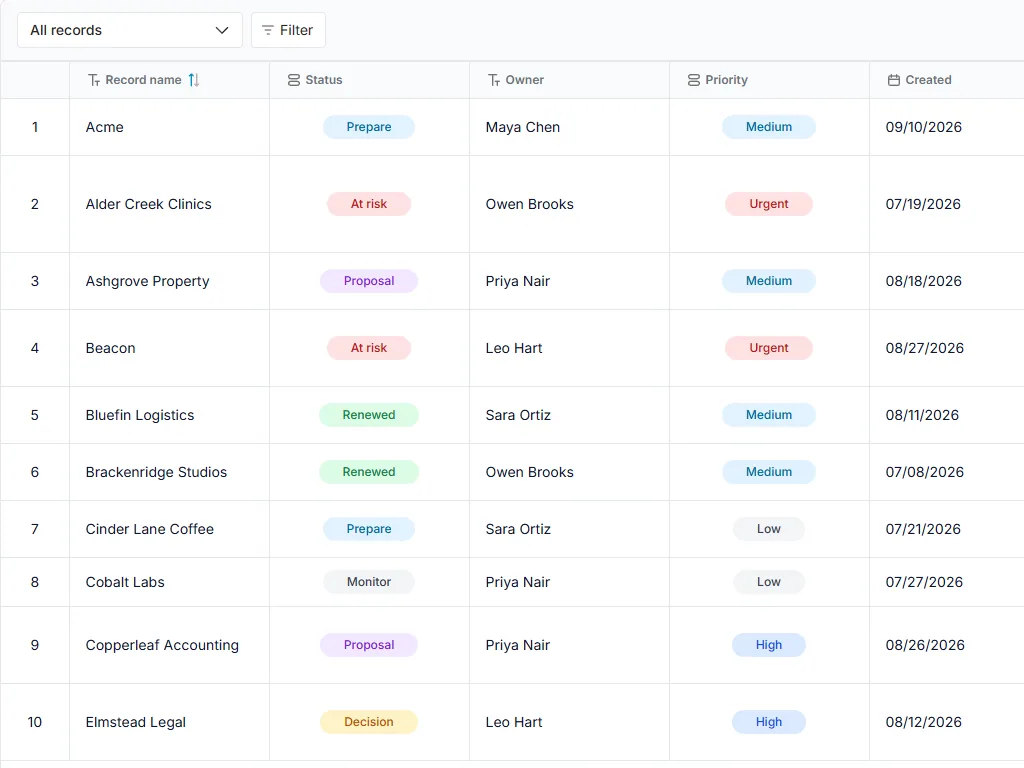Open the All records view dropdown
This screenshot has width=1024, height=768.
tap(129, 30)
